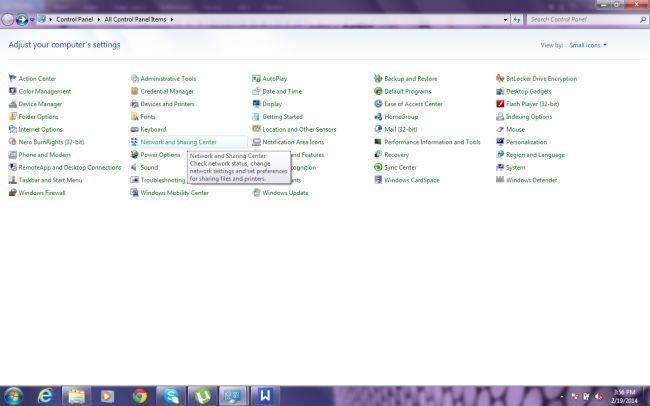Click the Windows Firewall icon
The height and width of the screenshot is (406, 650).
coord(12,192)
